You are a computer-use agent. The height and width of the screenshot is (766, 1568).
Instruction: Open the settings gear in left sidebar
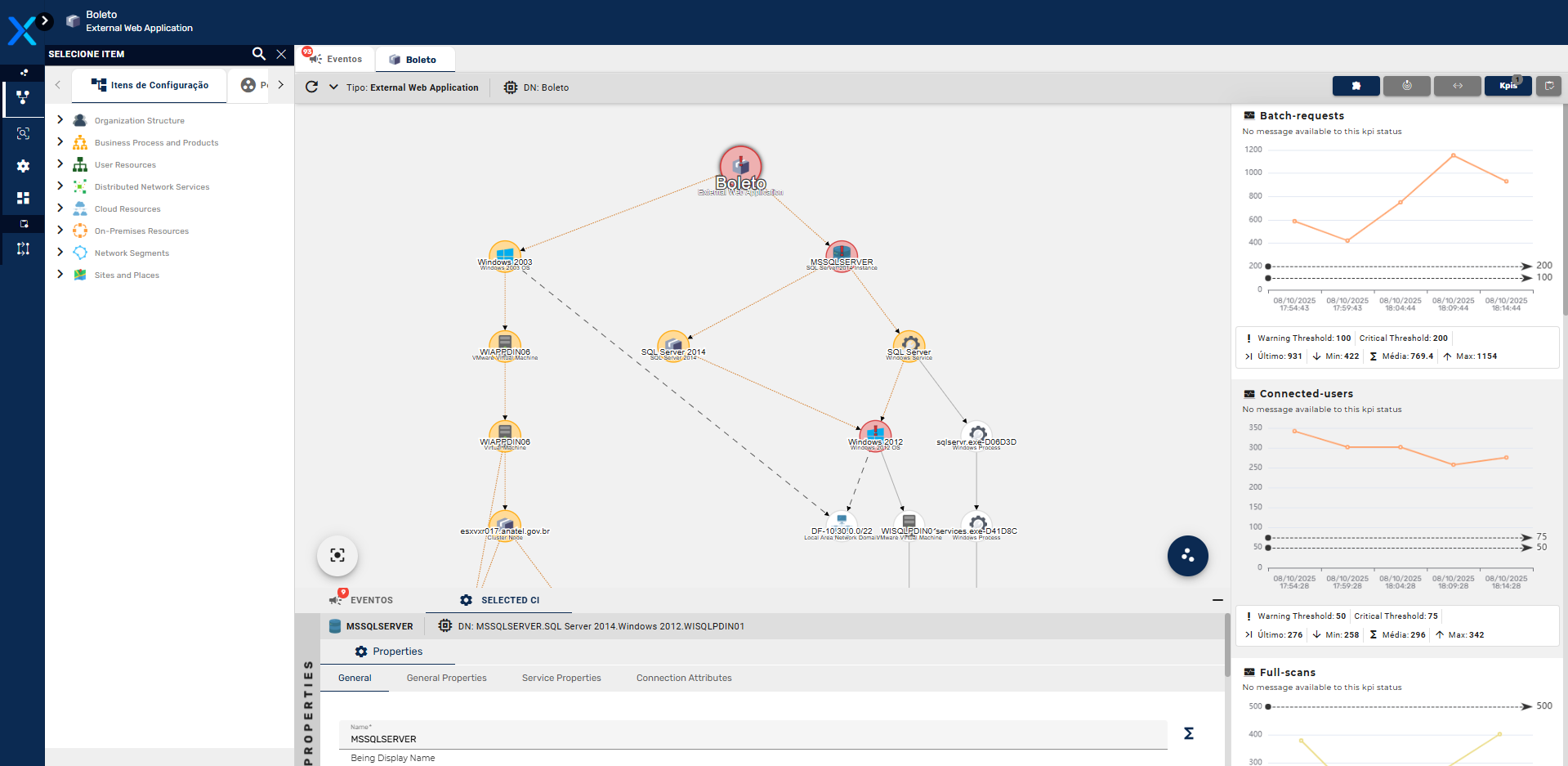[x=23, y=166]
